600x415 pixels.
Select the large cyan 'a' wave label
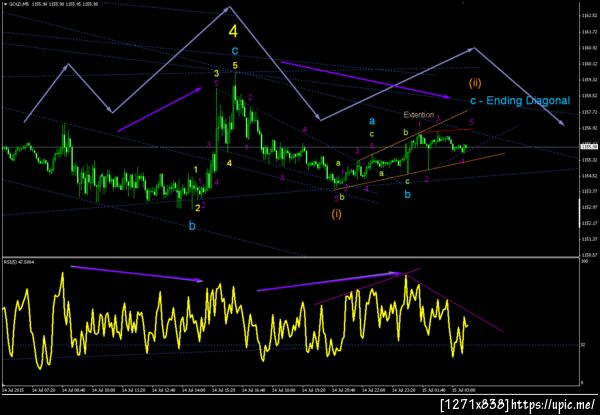(372, 122)
